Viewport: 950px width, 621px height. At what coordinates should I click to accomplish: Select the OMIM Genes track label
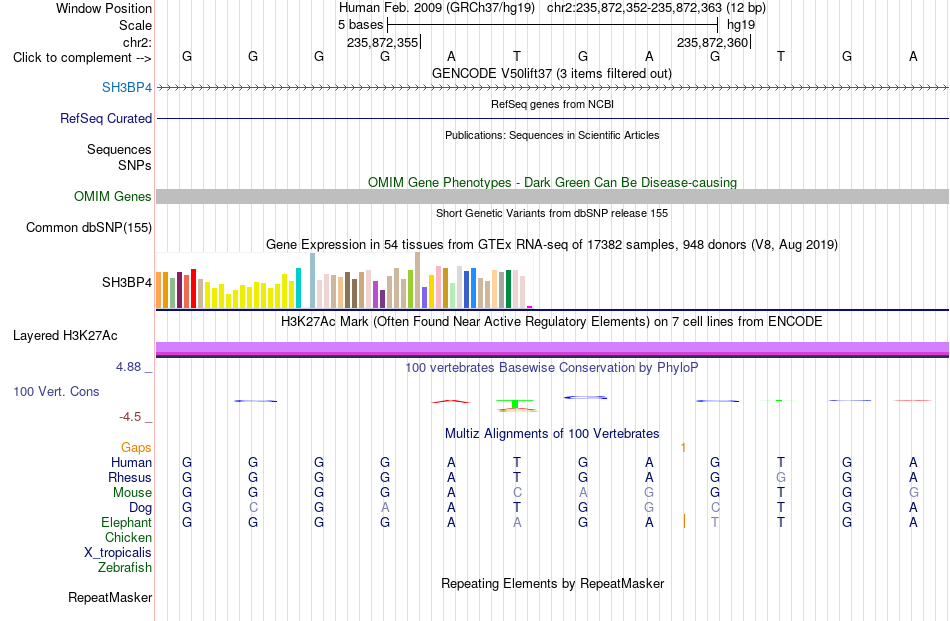[x=112, y=196]
